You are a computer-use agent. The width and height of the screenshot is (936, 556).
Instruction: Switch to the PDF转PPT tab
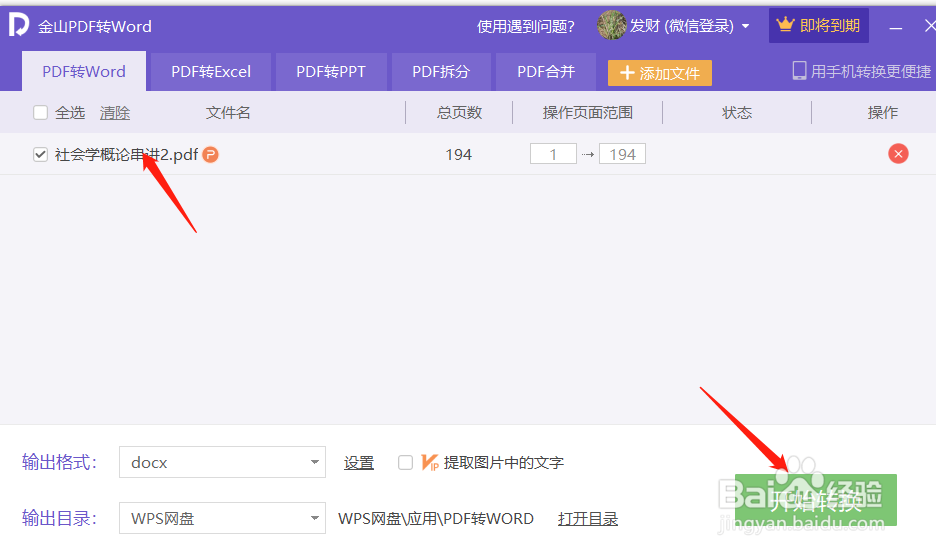tap(331, 72)
